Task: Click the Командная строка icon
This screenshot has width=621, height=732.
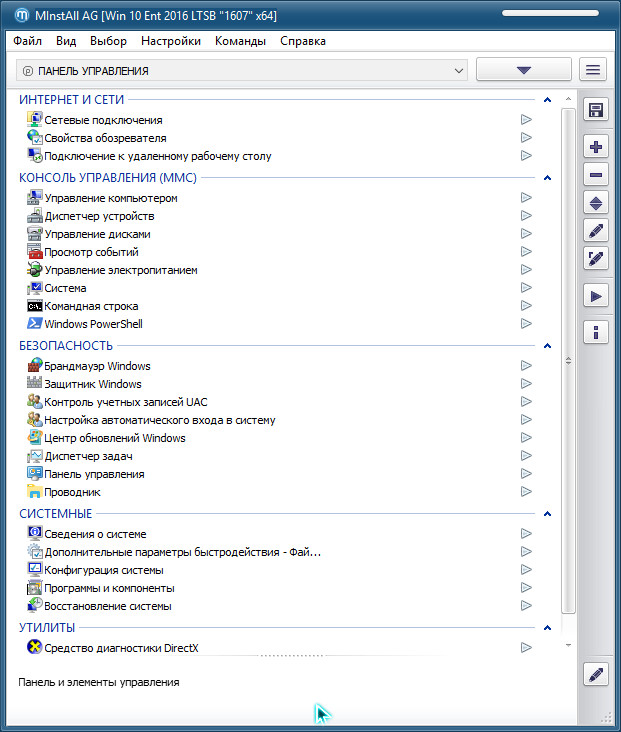Action: (x=35, y=306)
